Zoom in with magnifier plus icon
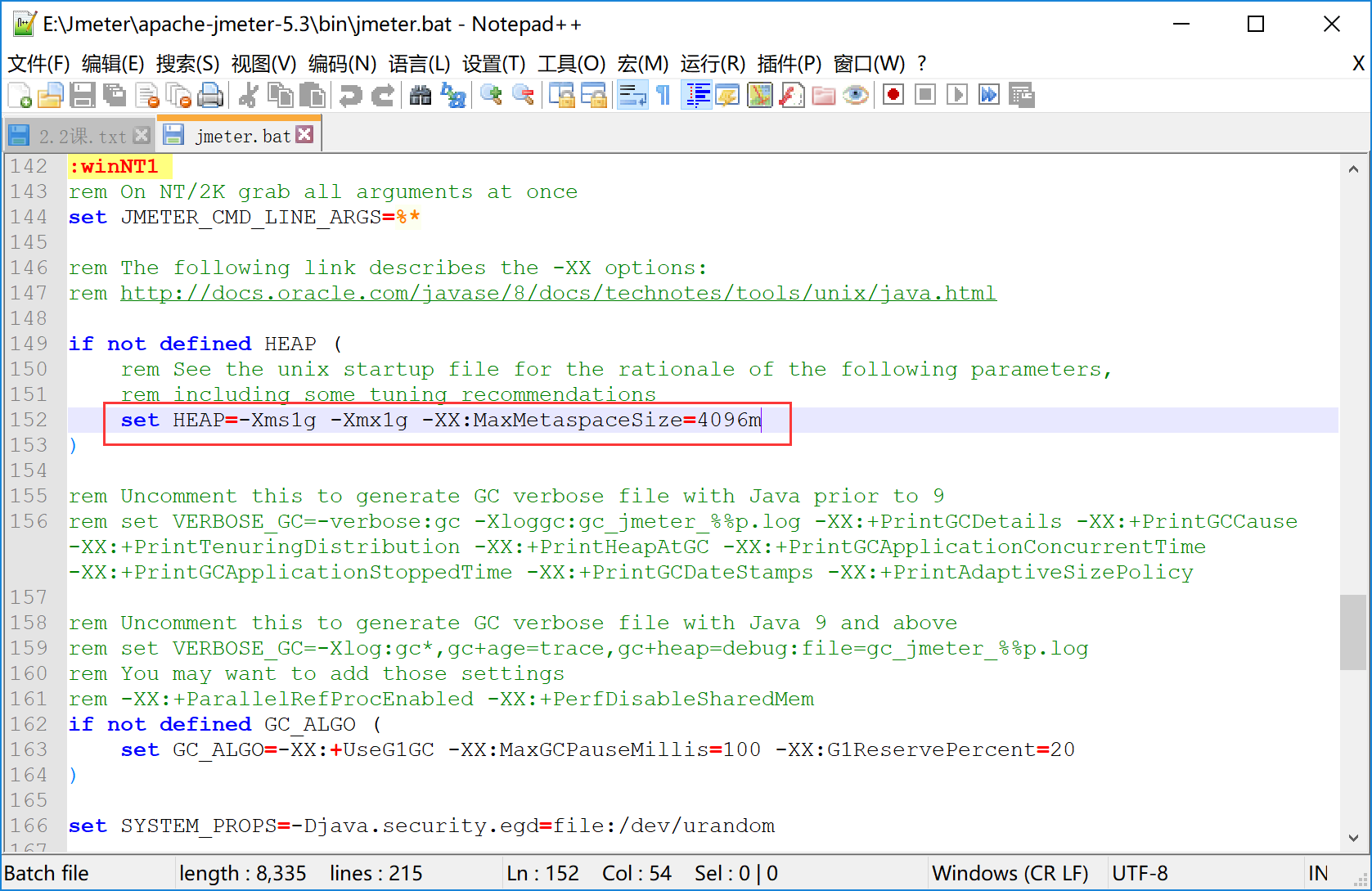 coord(491,95)
